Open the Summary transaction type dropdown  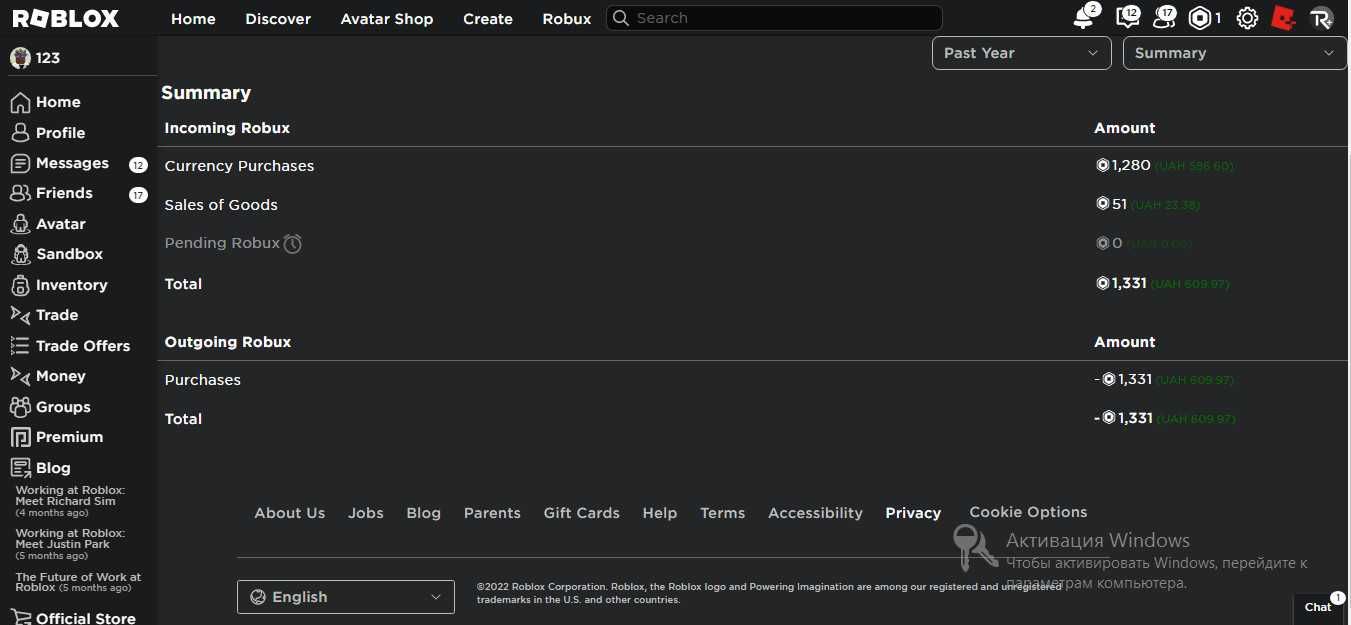(x=1235, y=53)
